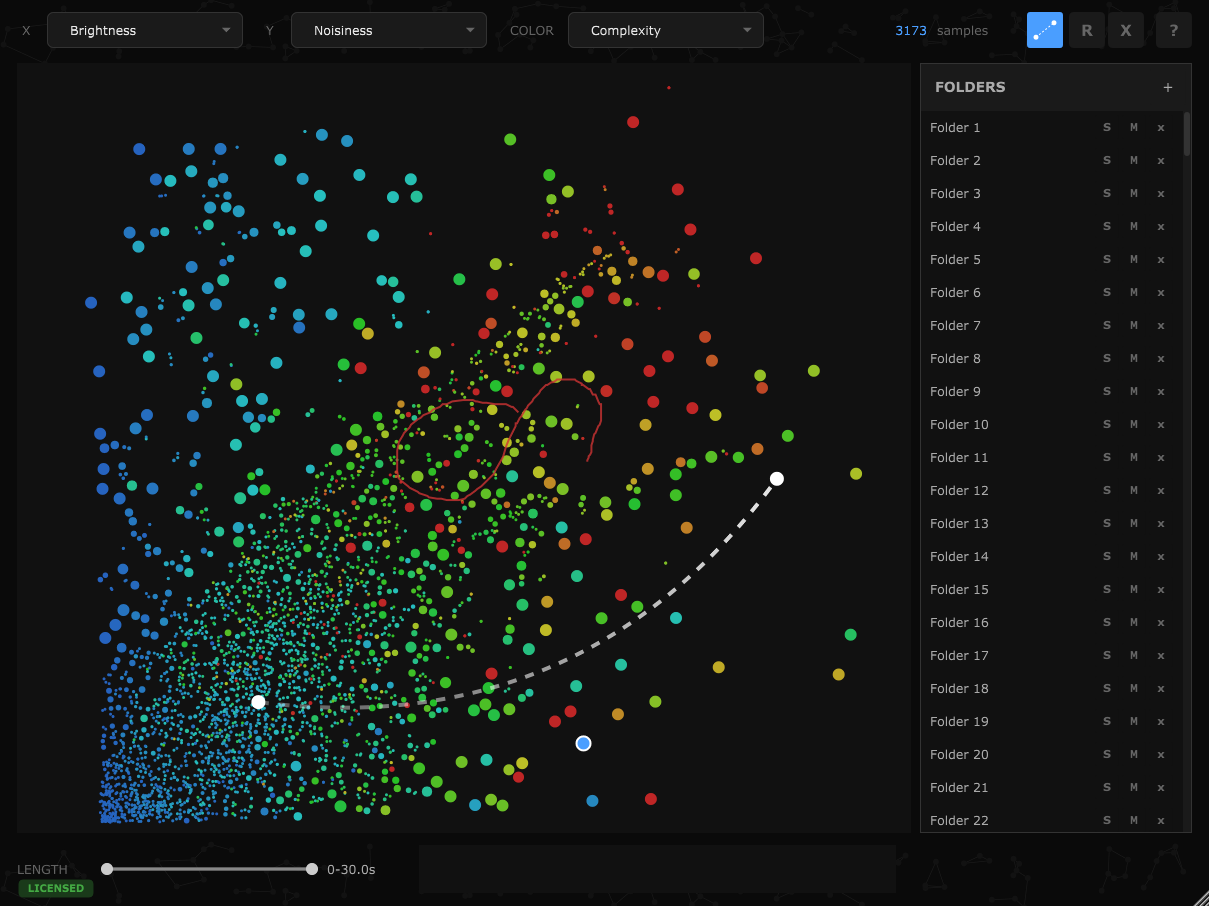
Task: Select Folder 18 in folders list
Action: [x=959, y=689]
